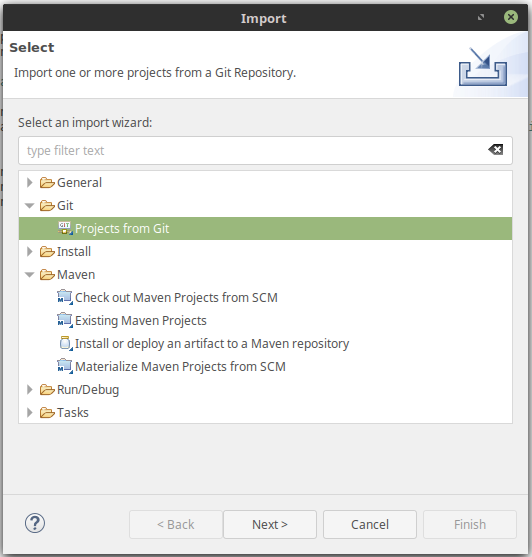Collapse the Maven category
This screenshot has width=532, height=557.
(29, 275)
